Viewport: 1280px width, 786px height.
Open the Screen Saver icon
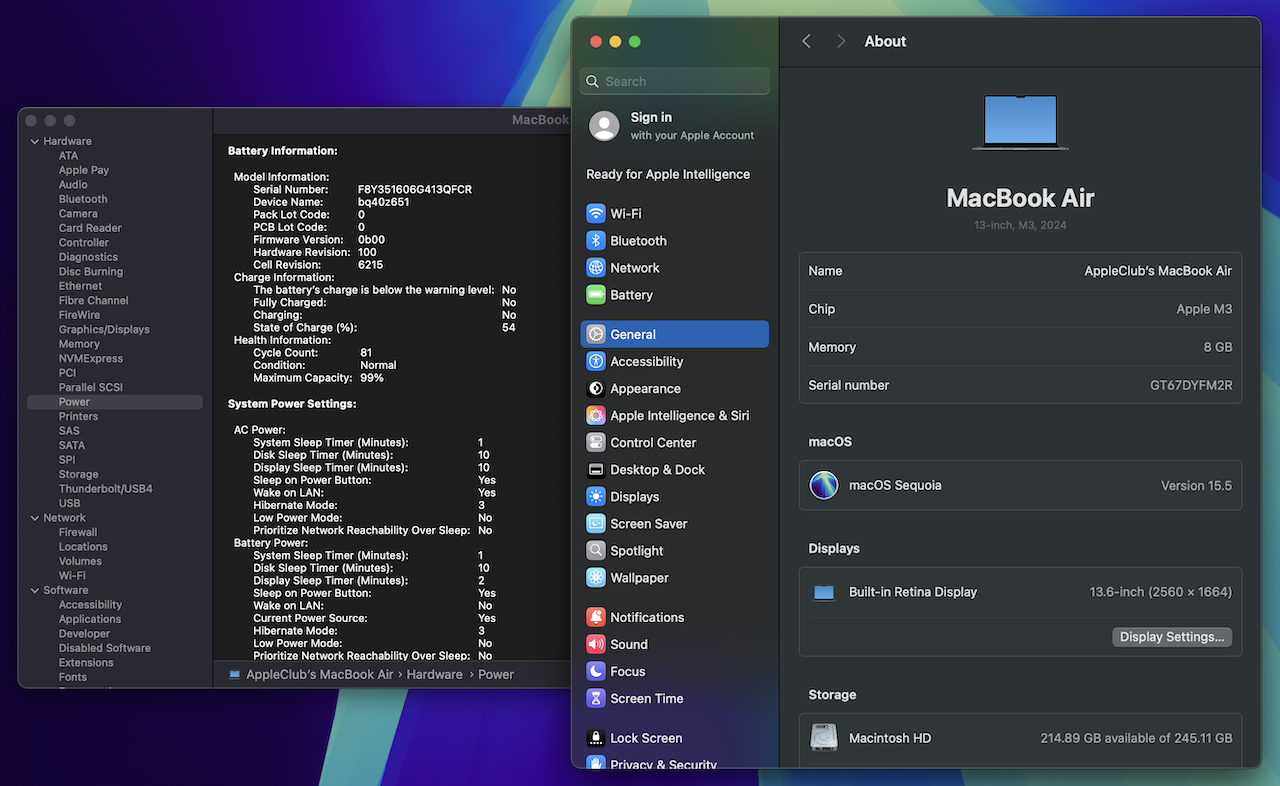coord(596,523)
